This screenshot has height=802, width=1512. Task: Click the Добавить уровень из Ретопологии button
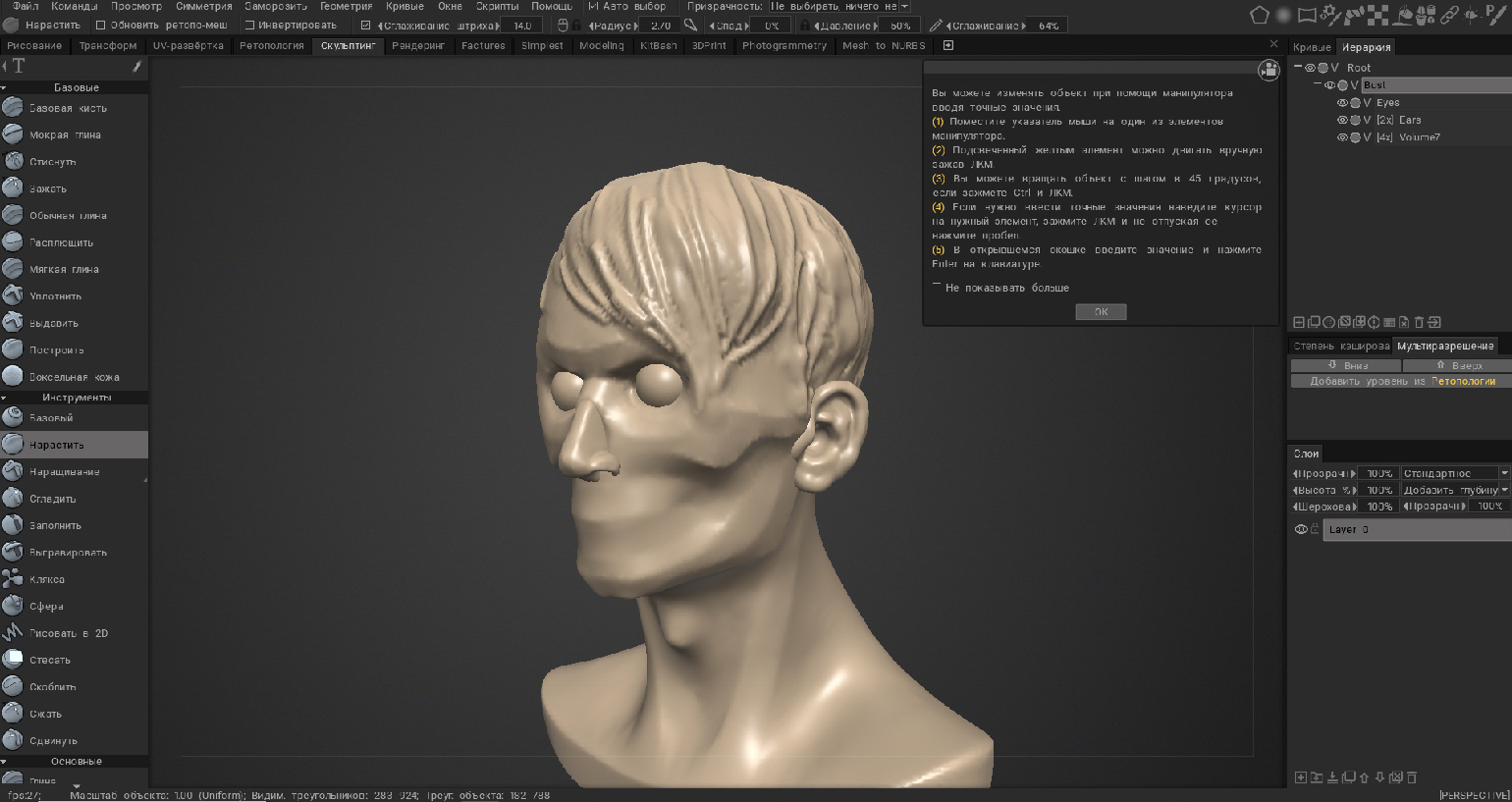click(x=1401, y=381)
